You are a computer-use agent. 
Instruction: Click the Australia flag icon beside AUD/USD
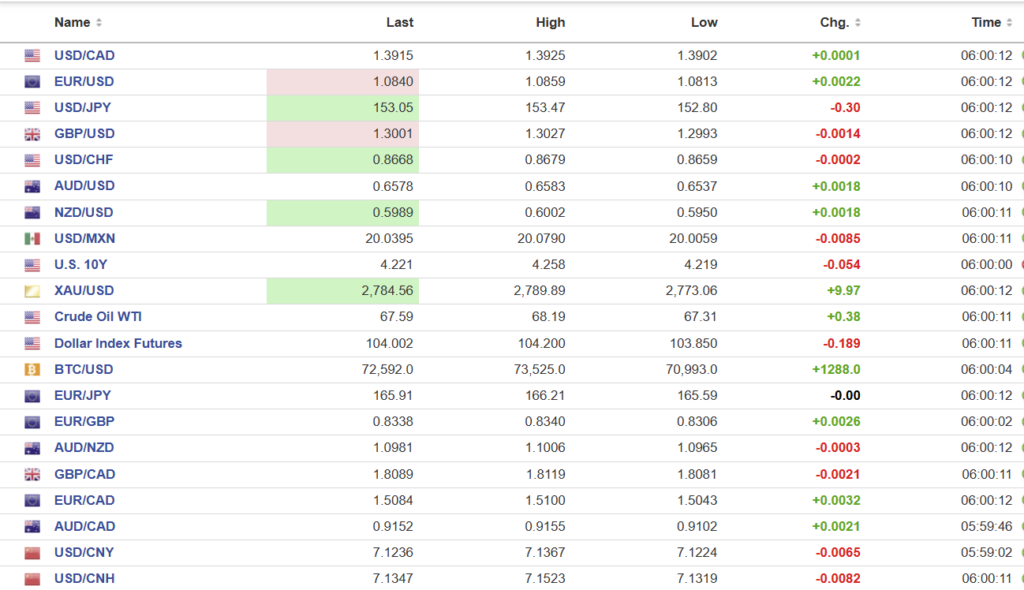[32, 187]
